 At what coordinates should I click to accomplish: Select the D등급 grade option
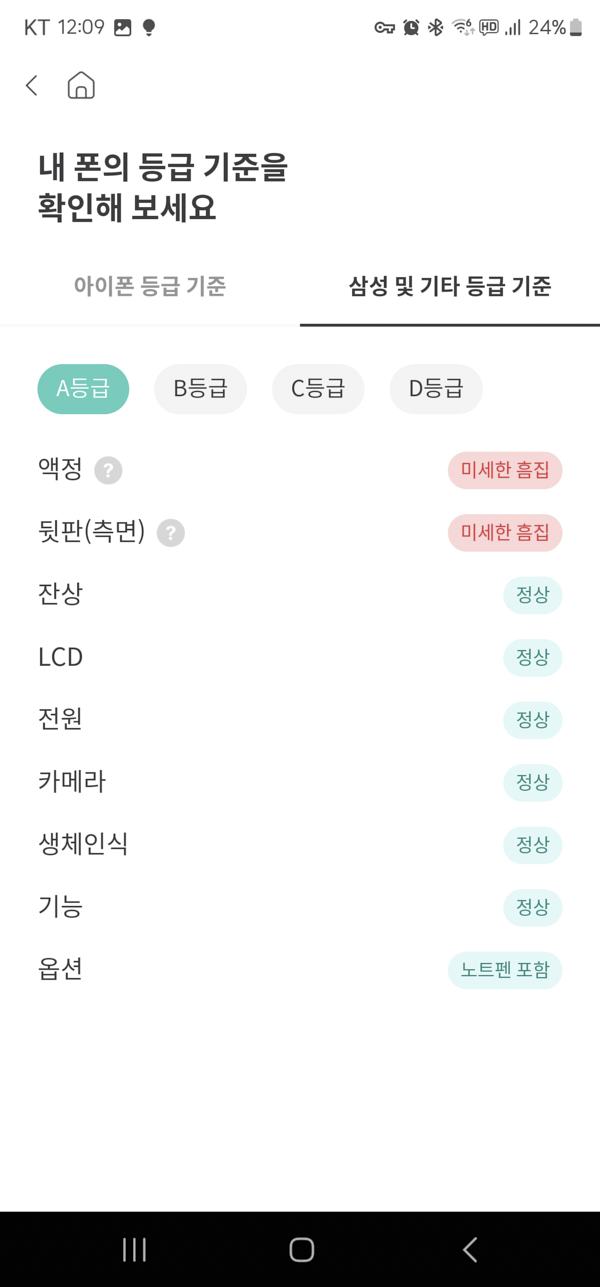point(435,389)
